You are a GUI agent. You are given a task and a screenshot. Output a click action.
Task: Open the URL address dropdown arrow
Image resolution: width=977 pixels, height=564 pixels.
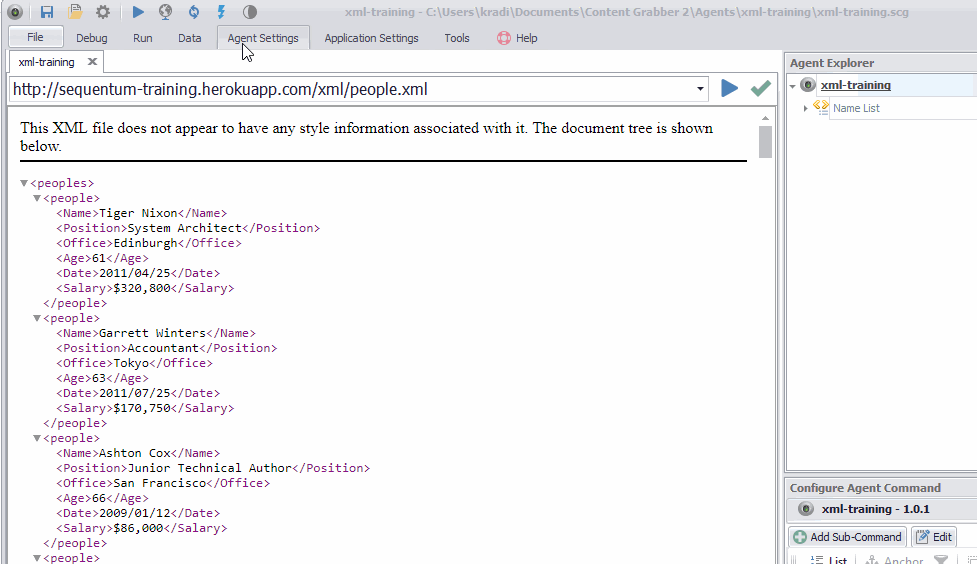700,90
